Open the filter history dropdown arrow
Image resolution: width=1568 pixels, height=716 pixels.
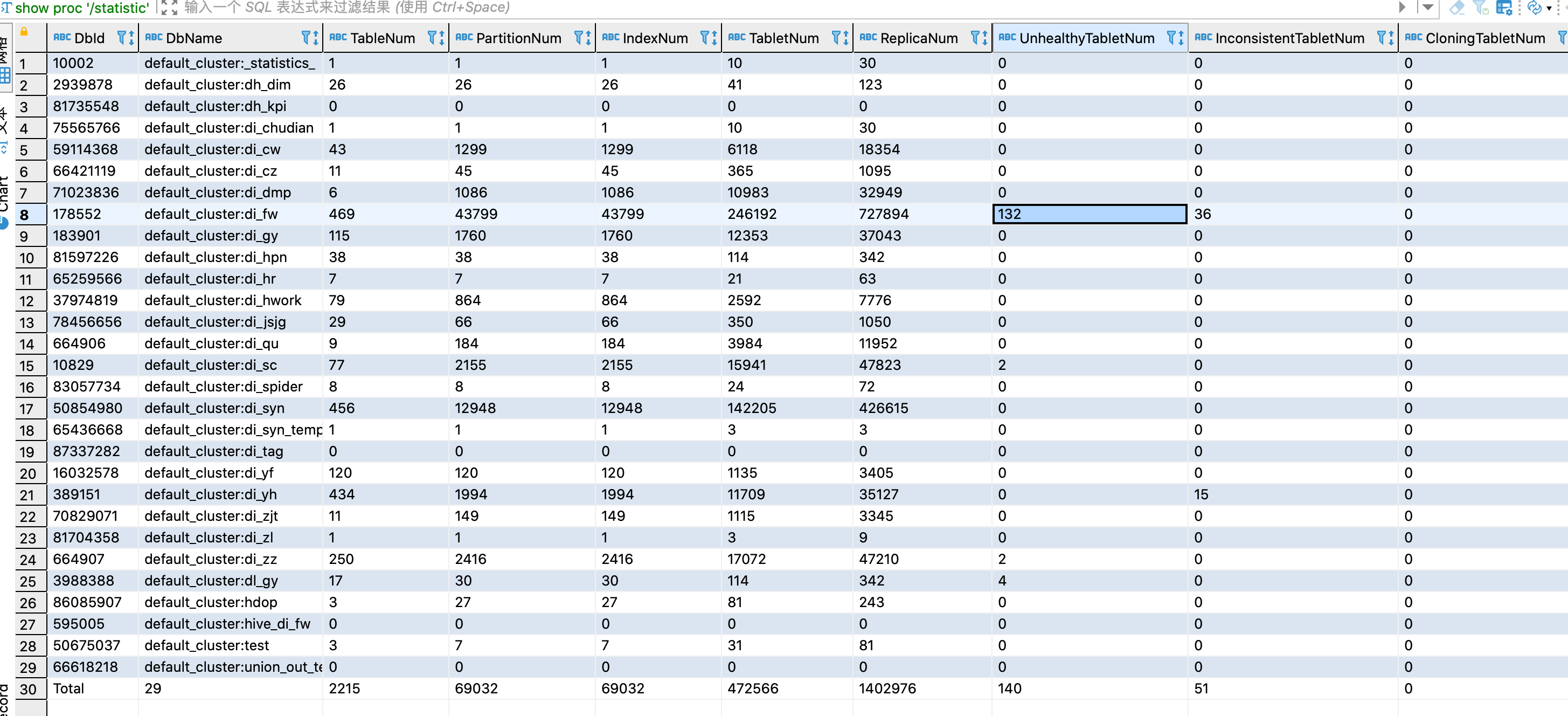1428,8
